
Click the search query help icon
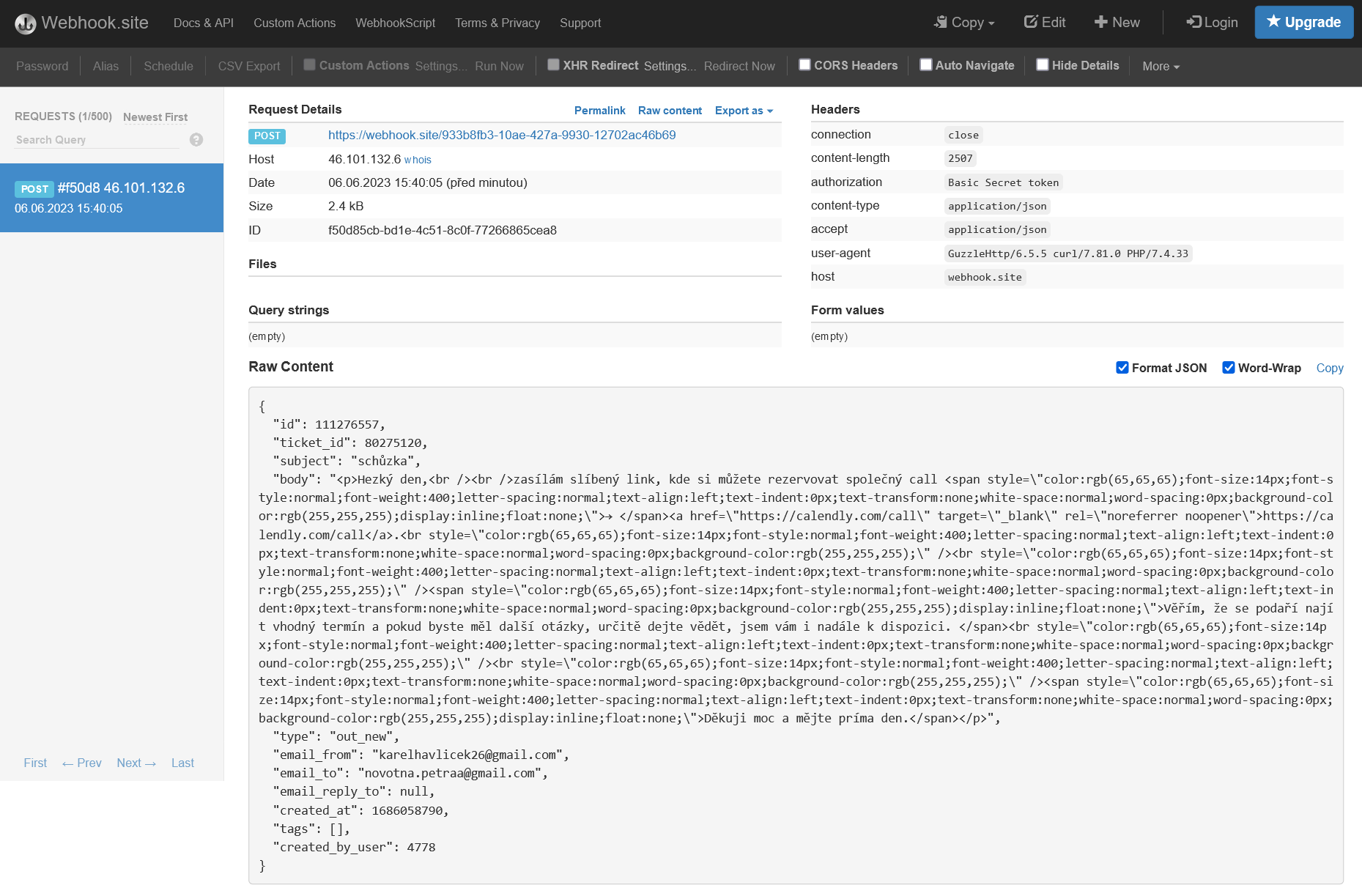196,140
